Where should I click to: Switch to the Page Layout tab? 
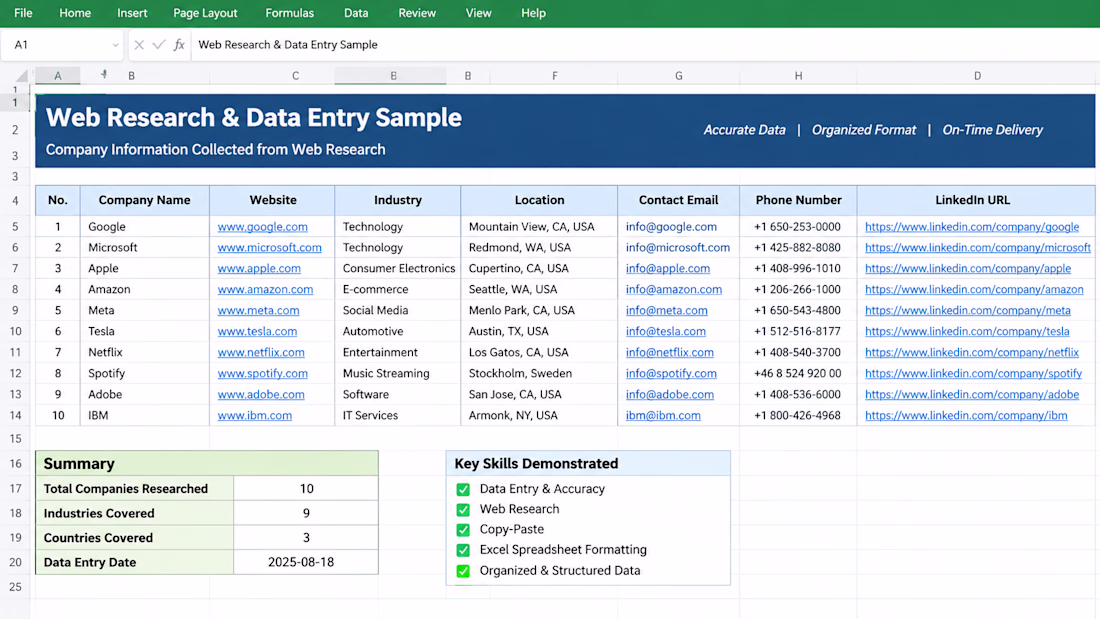[205, 13]
